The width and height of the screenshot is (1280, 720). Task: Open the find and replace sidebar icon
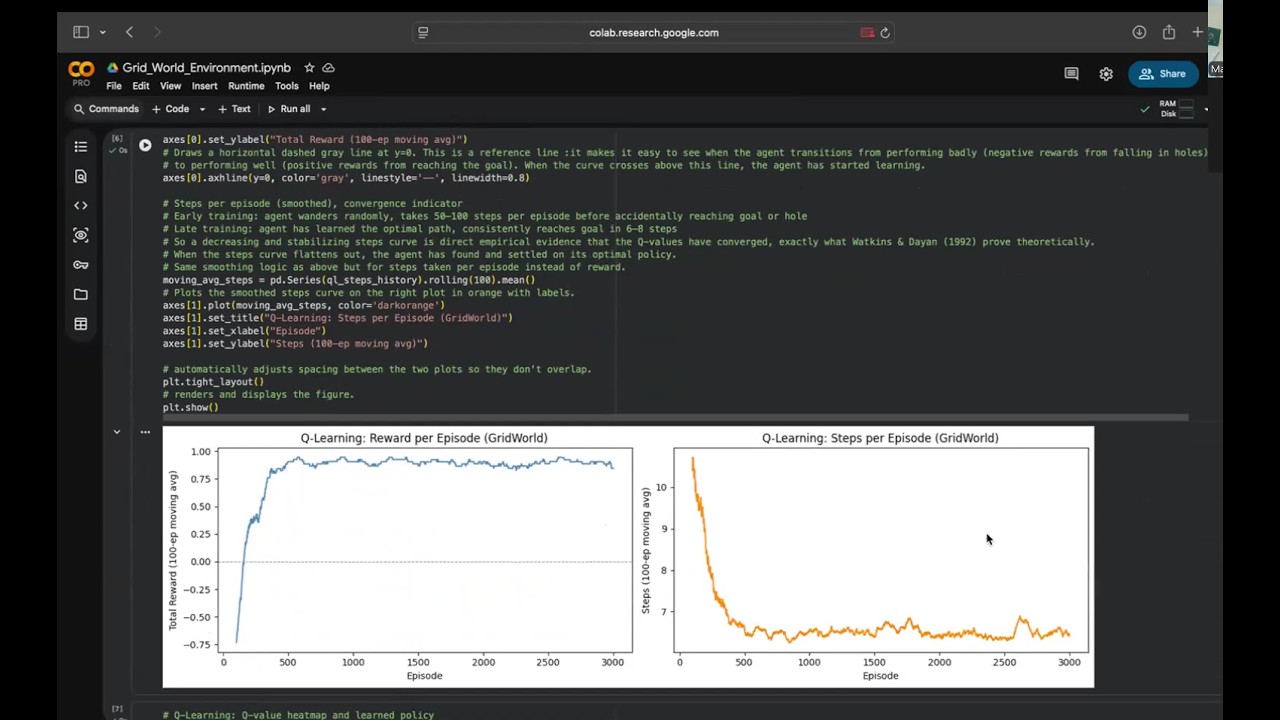(81, 176)
